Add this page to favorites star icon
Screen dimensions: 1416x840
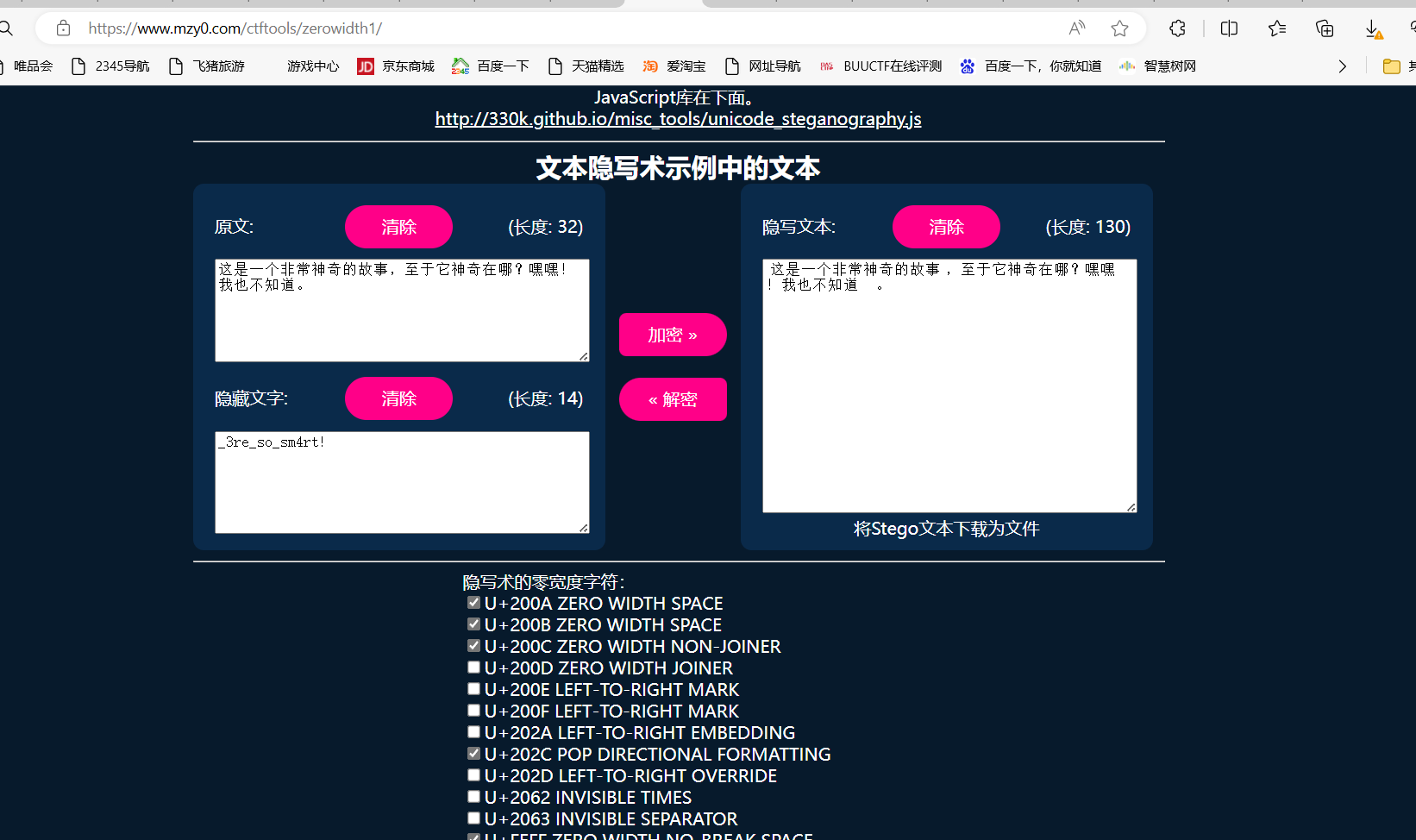coord(1119,28)
